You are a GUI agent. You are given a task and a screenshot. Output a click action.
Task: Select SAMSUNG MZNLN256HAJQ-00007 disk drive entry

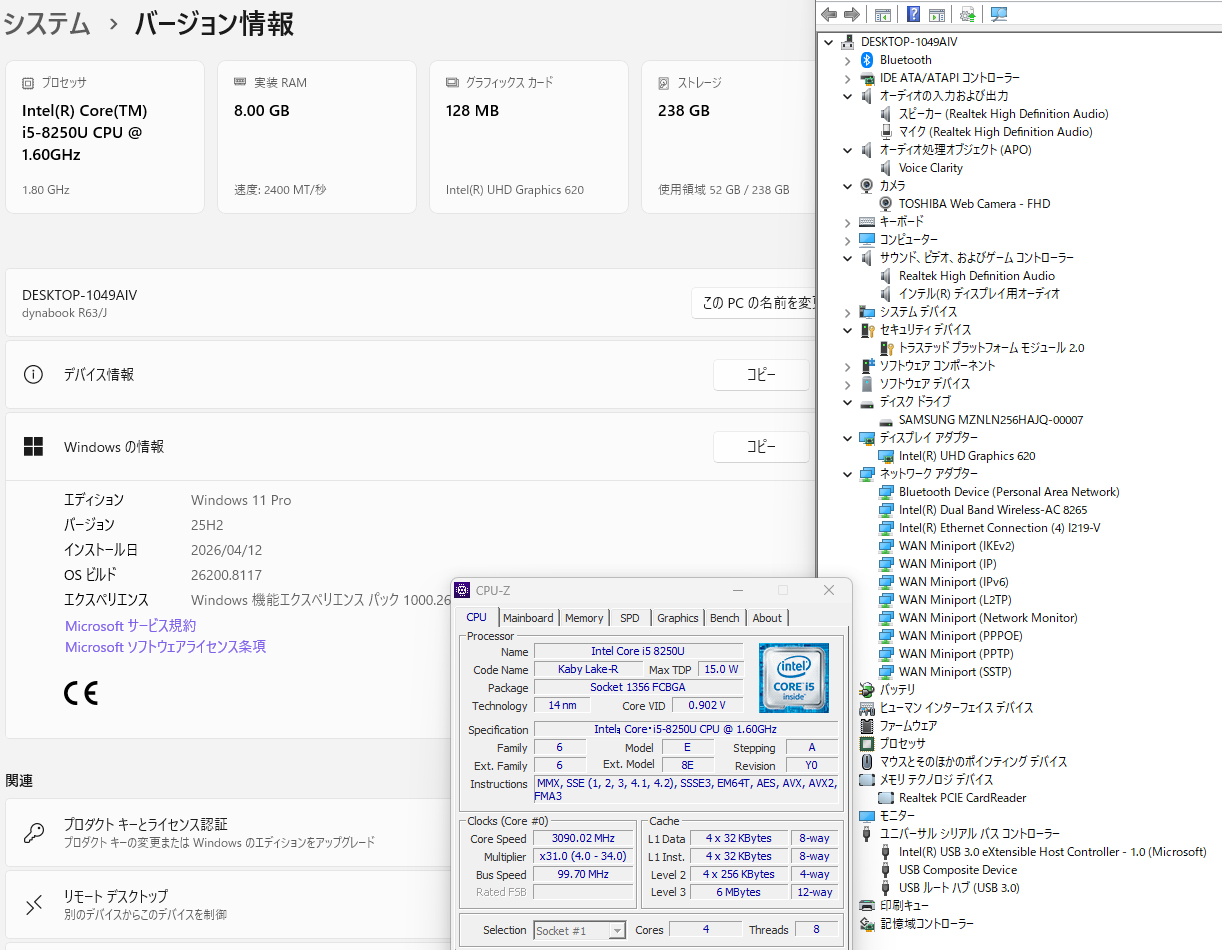(990, 420)
